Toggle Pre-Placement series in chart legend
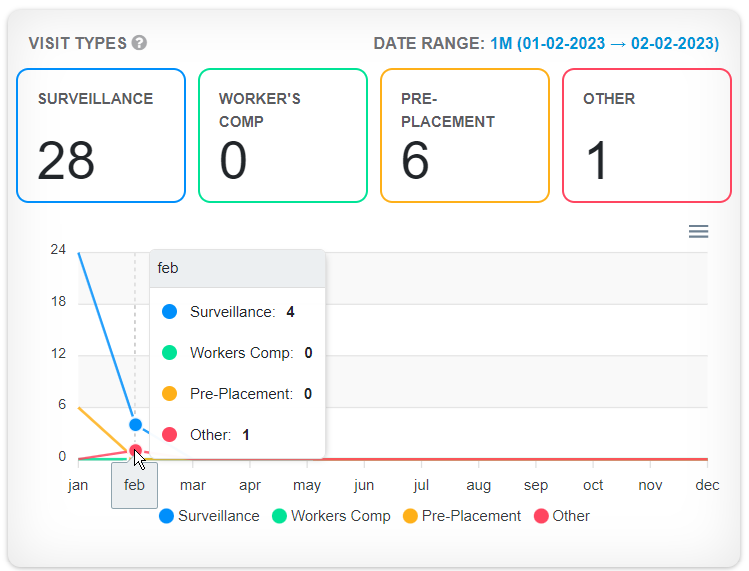This screenshot has width=749, height=571. pos(462,516)
